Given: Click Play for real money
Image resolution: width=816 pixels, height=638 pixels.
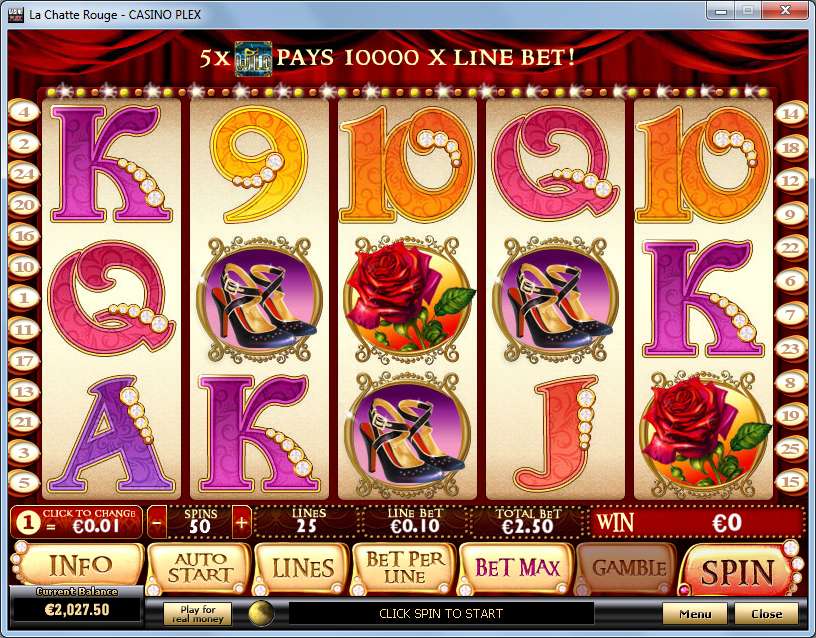Looking at the screenshot, I should click(197, 614).
